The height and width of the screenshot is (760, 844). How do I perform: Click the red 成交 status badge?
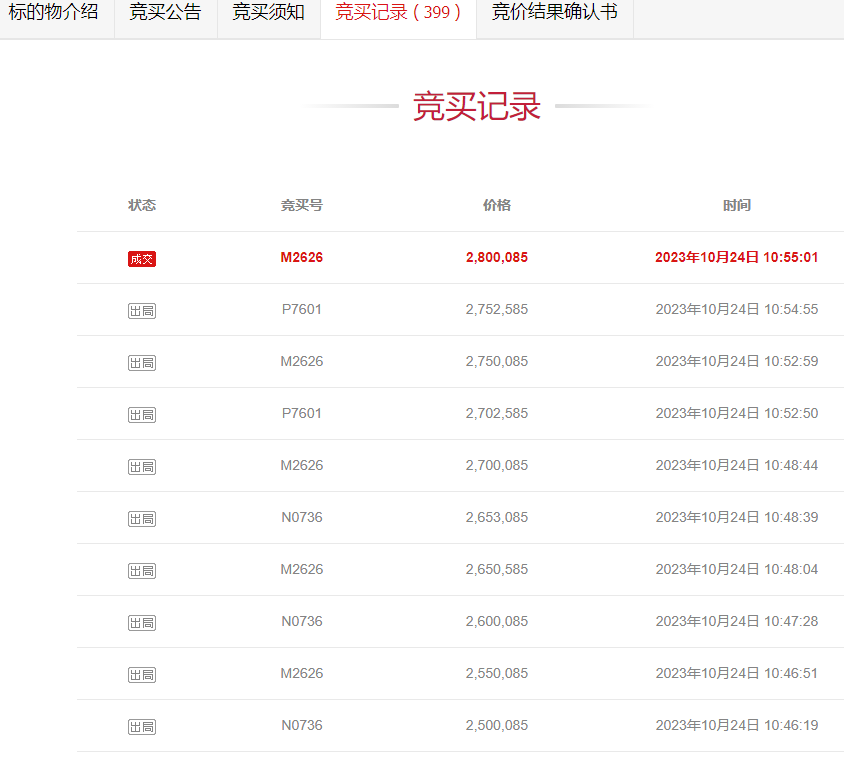pyautogui.click(x=142, y=259)
